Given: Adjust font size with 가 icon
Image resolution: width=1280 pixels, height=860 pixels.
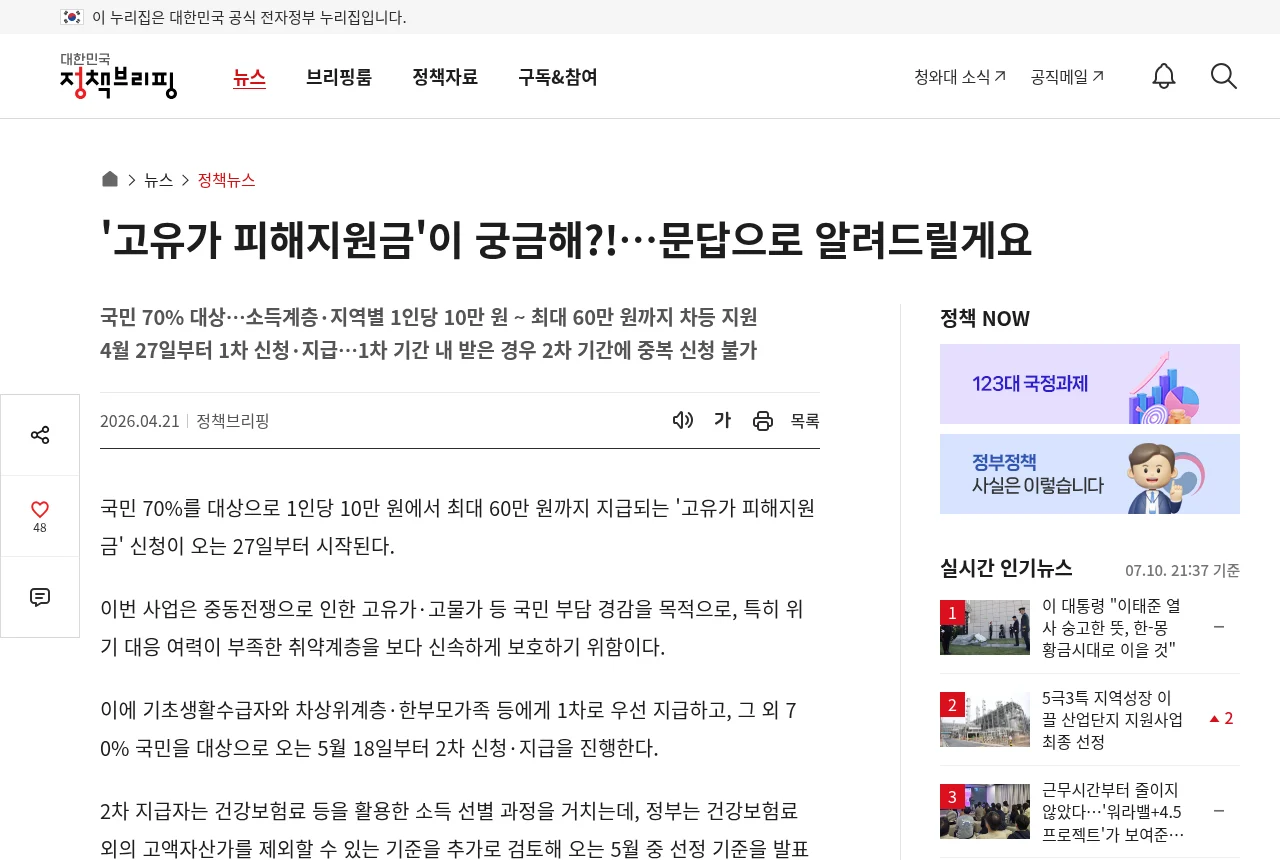Looking at the screenshot, I should pyautogui.click(x=722, y=420).
